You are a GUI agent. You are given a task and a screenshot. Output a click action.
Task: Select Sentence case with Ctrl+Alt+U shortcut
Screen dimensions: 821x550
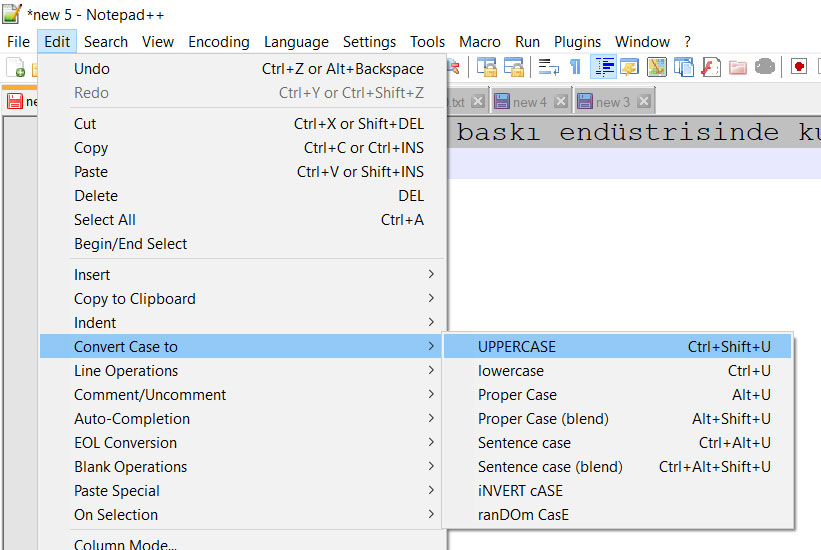[x=618, y=443]
